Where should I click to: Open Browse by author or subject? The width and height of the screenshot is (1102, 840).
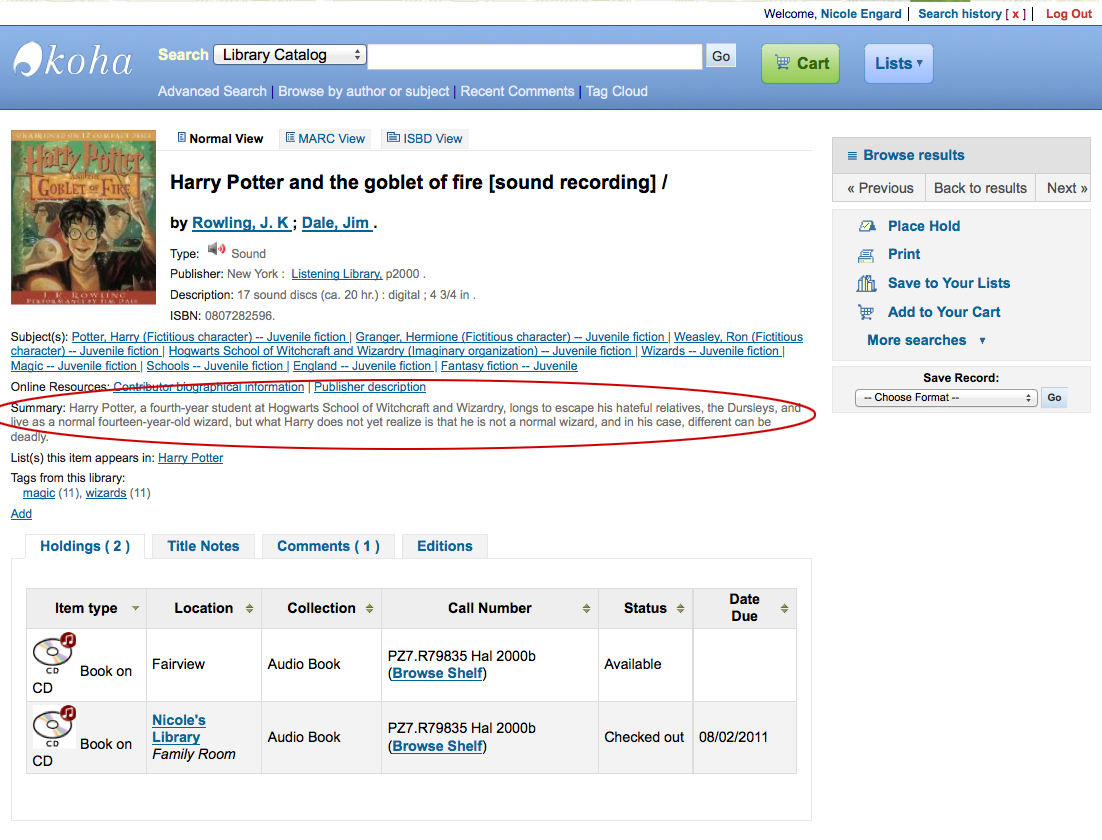coord(363,91)
